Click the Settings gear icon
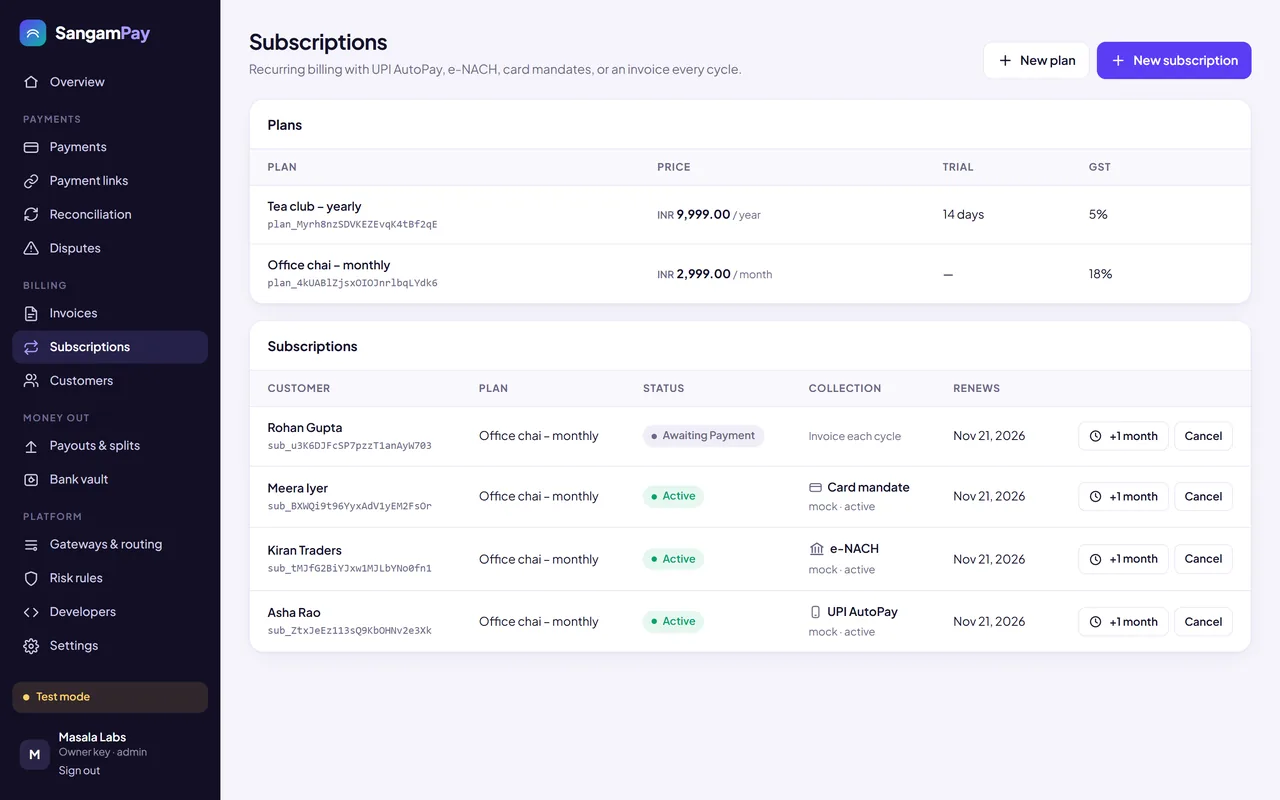The width and height of the screenshot is (1280, 800). click(x=31, y=646)
